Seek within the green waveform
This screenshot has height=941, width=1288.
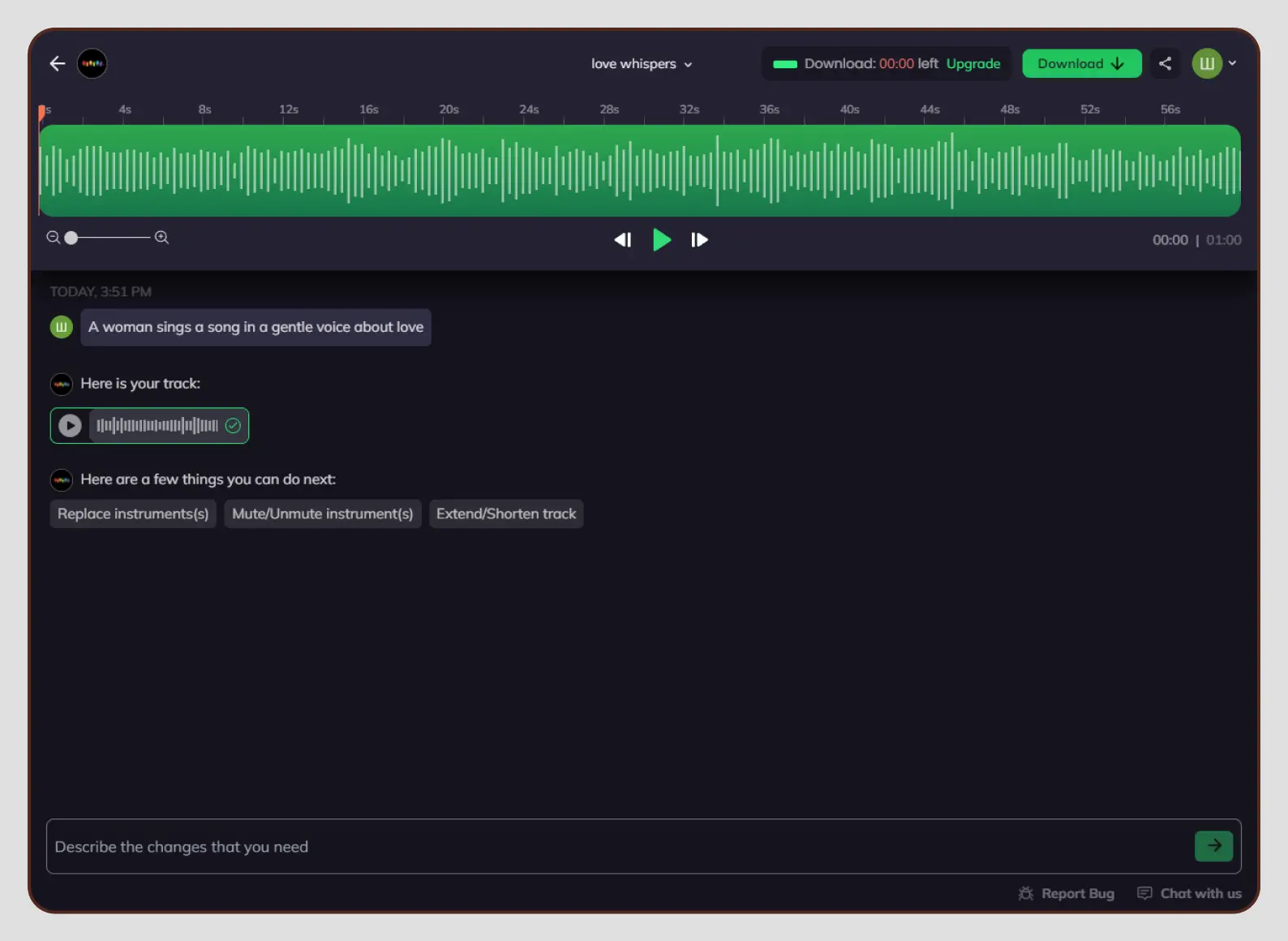point(640,170)
